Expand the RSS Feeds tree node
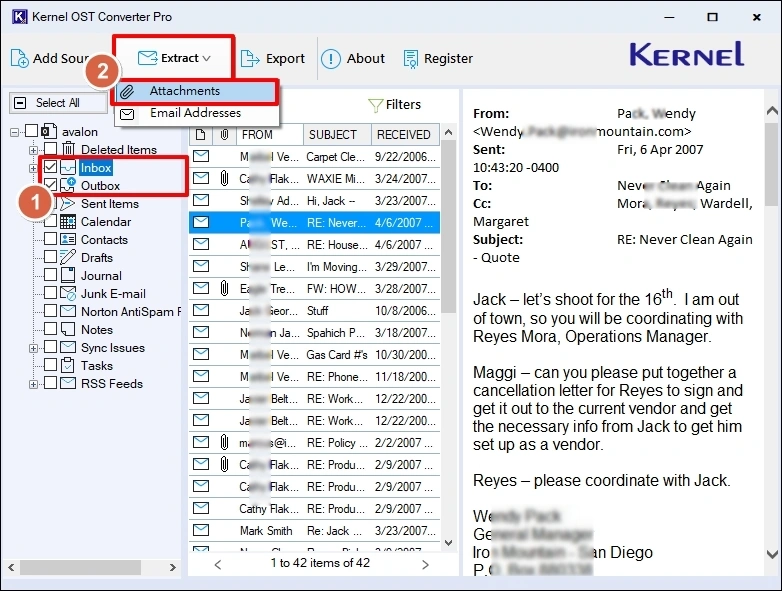Image resolution: width=782 pixels, height=591 pixels. pos(33,384)
